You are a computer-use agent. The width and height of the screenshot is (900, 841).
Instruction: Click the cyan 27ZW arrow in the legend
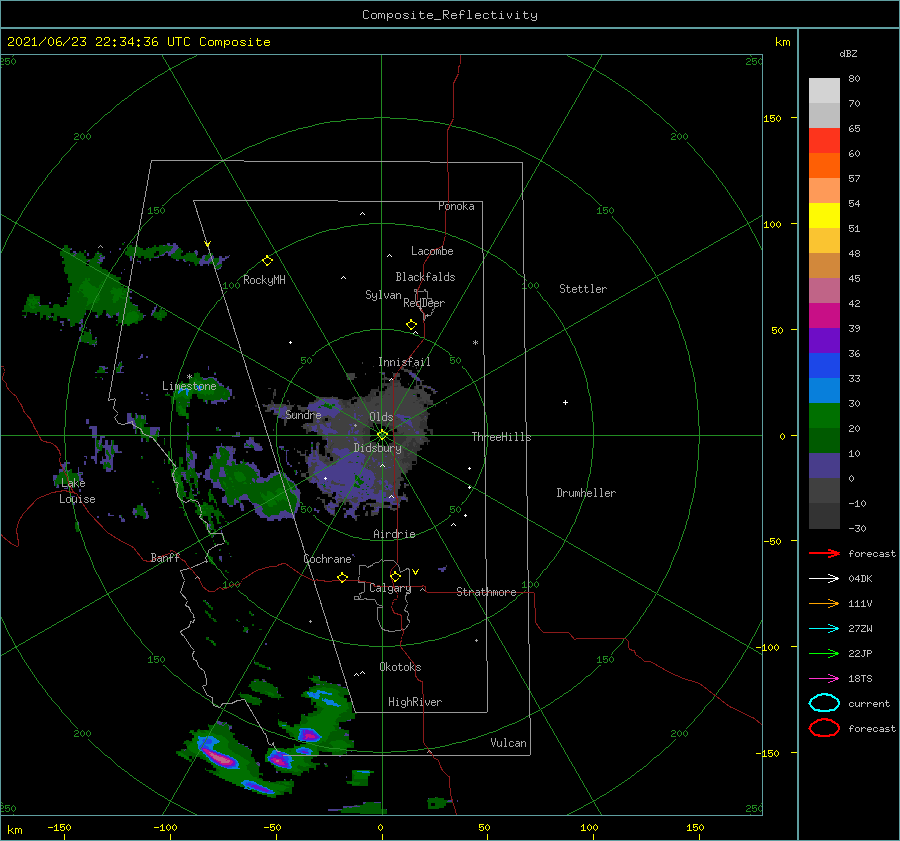pos(824,629)
